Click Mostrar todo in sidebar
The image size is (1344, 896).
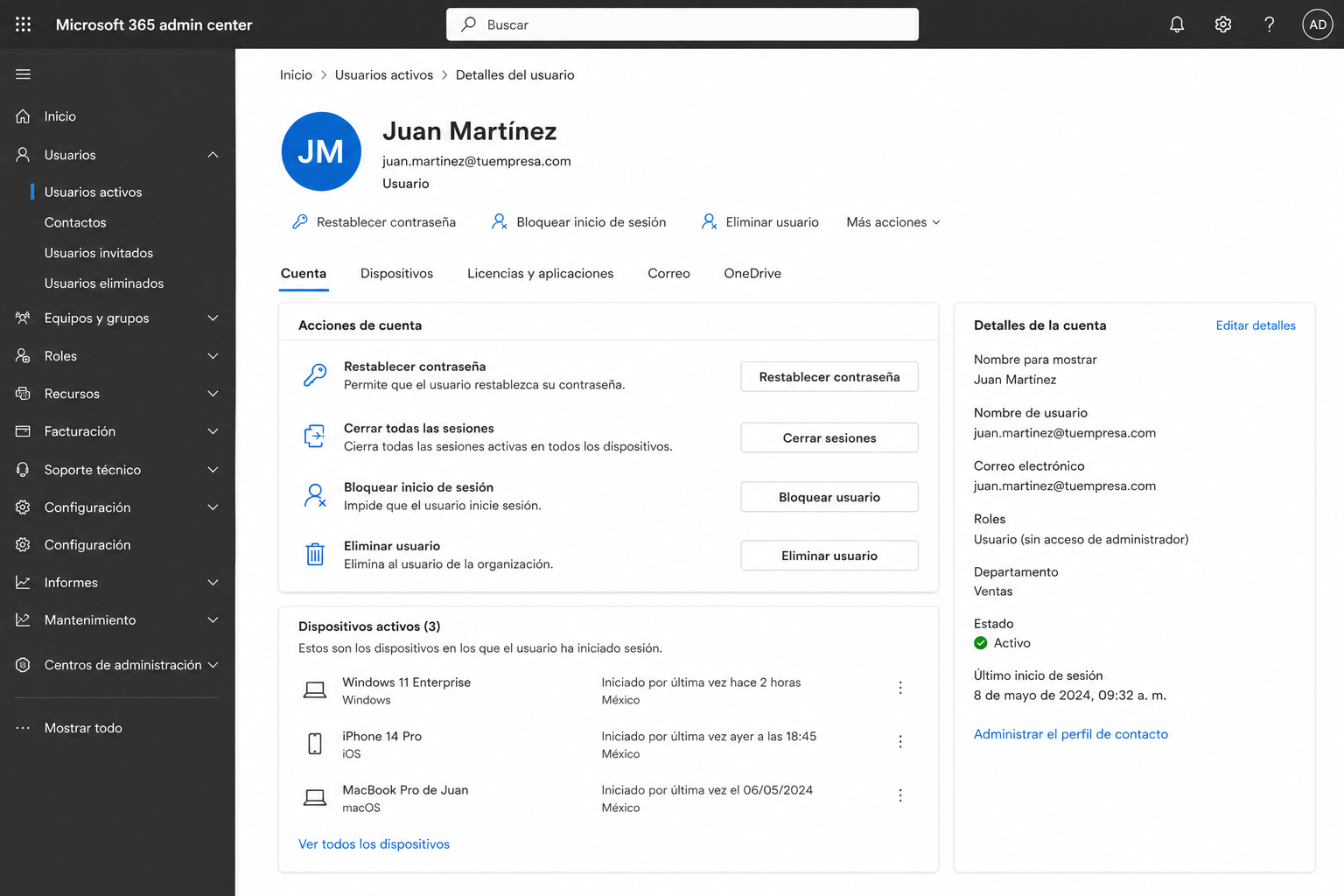83,728
